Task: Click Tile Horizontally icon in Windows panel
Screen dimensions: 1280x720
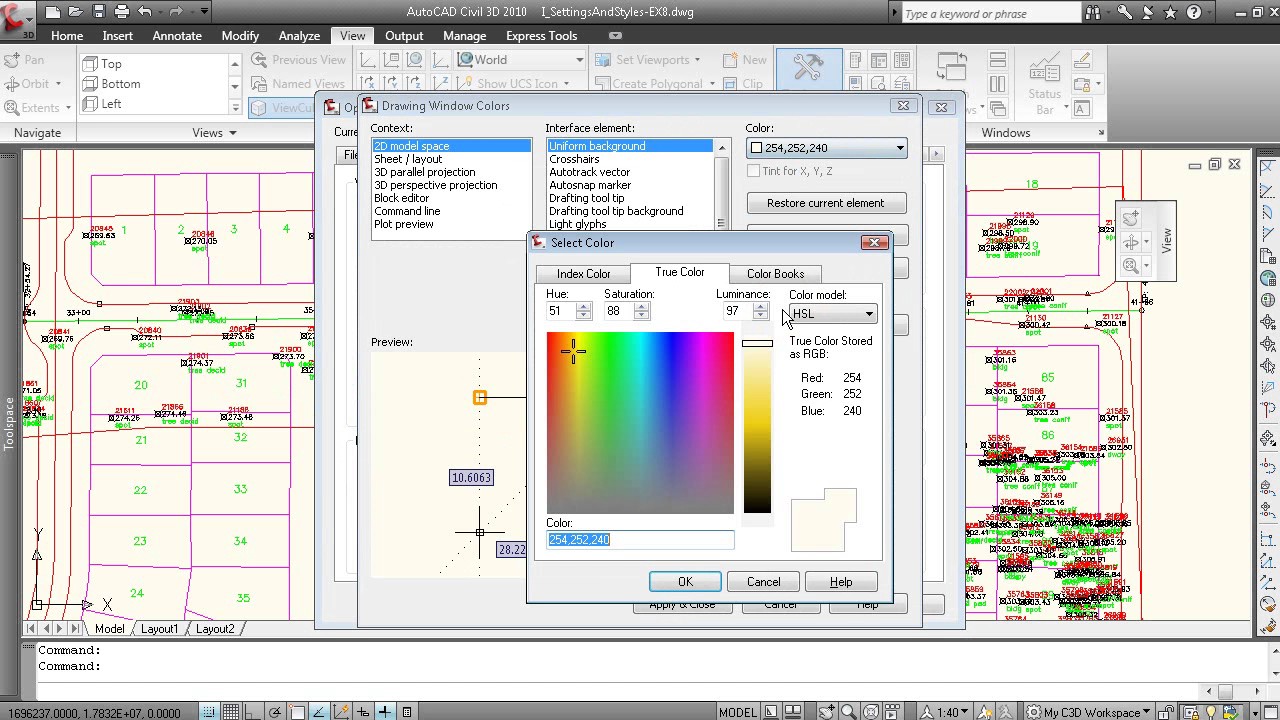Action: [x=997, y=60]
